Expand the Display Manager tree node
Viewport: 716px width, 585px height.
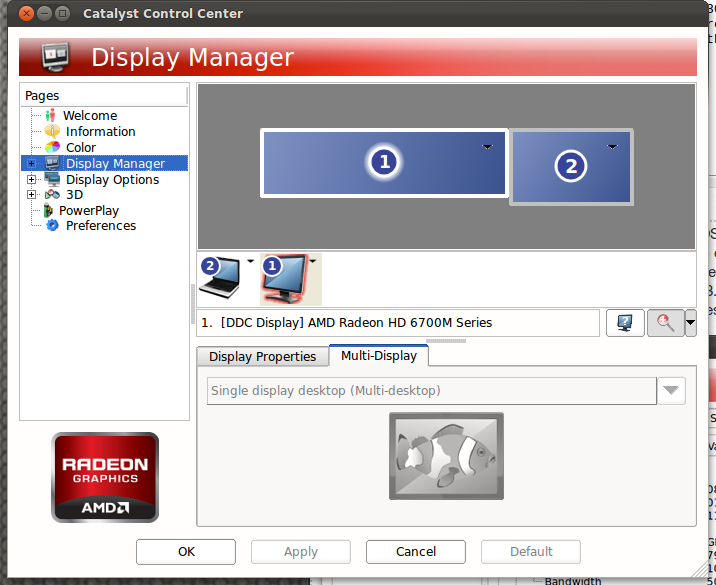click(x=31, y=163)
